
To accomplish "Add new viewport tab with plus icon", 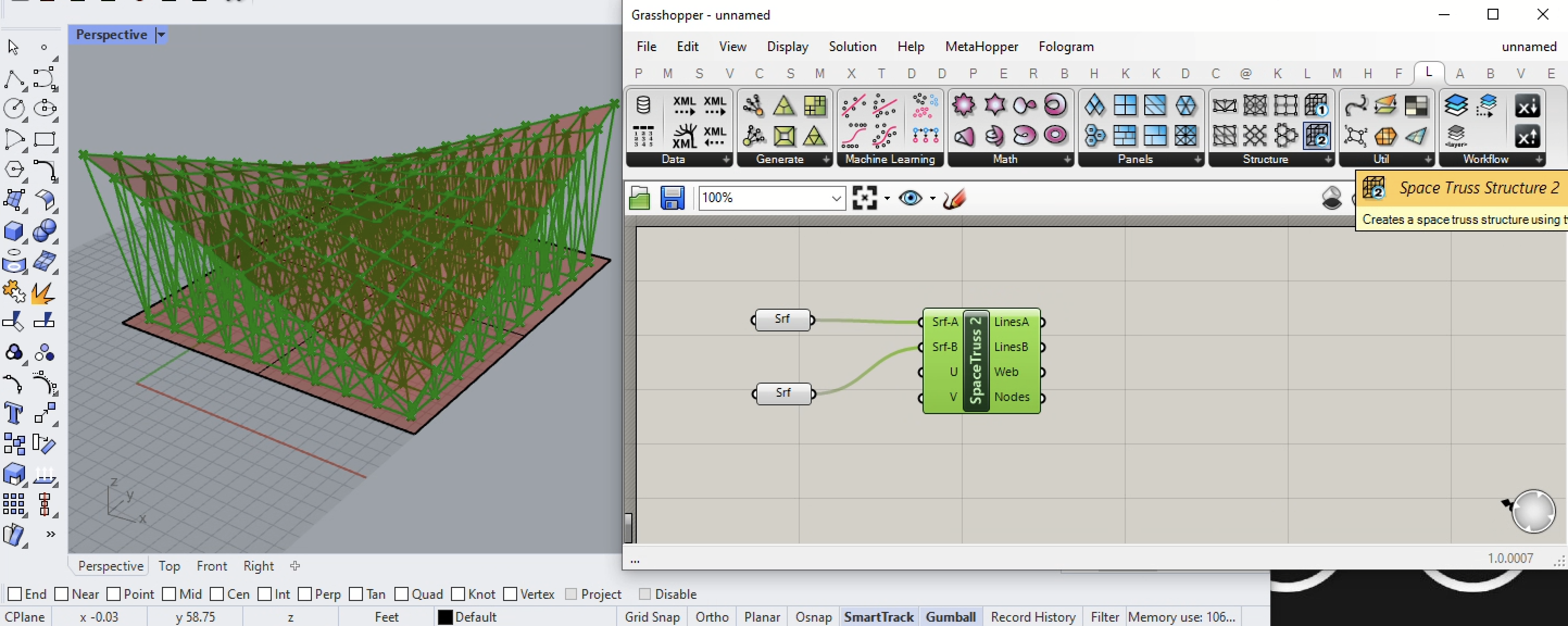I will click(x=295, y=566).
